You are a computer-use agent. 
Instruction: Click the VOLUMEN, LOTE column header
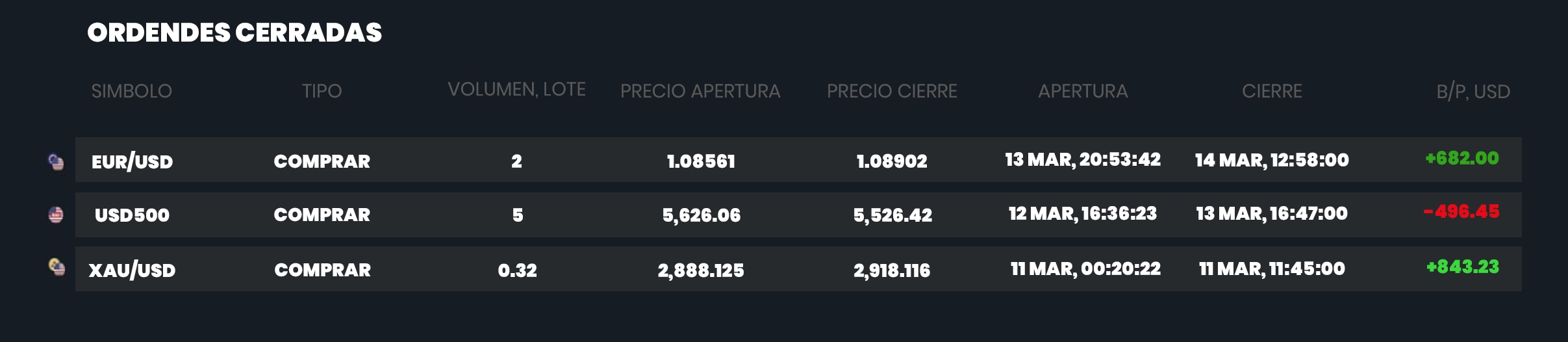(517, 90)
